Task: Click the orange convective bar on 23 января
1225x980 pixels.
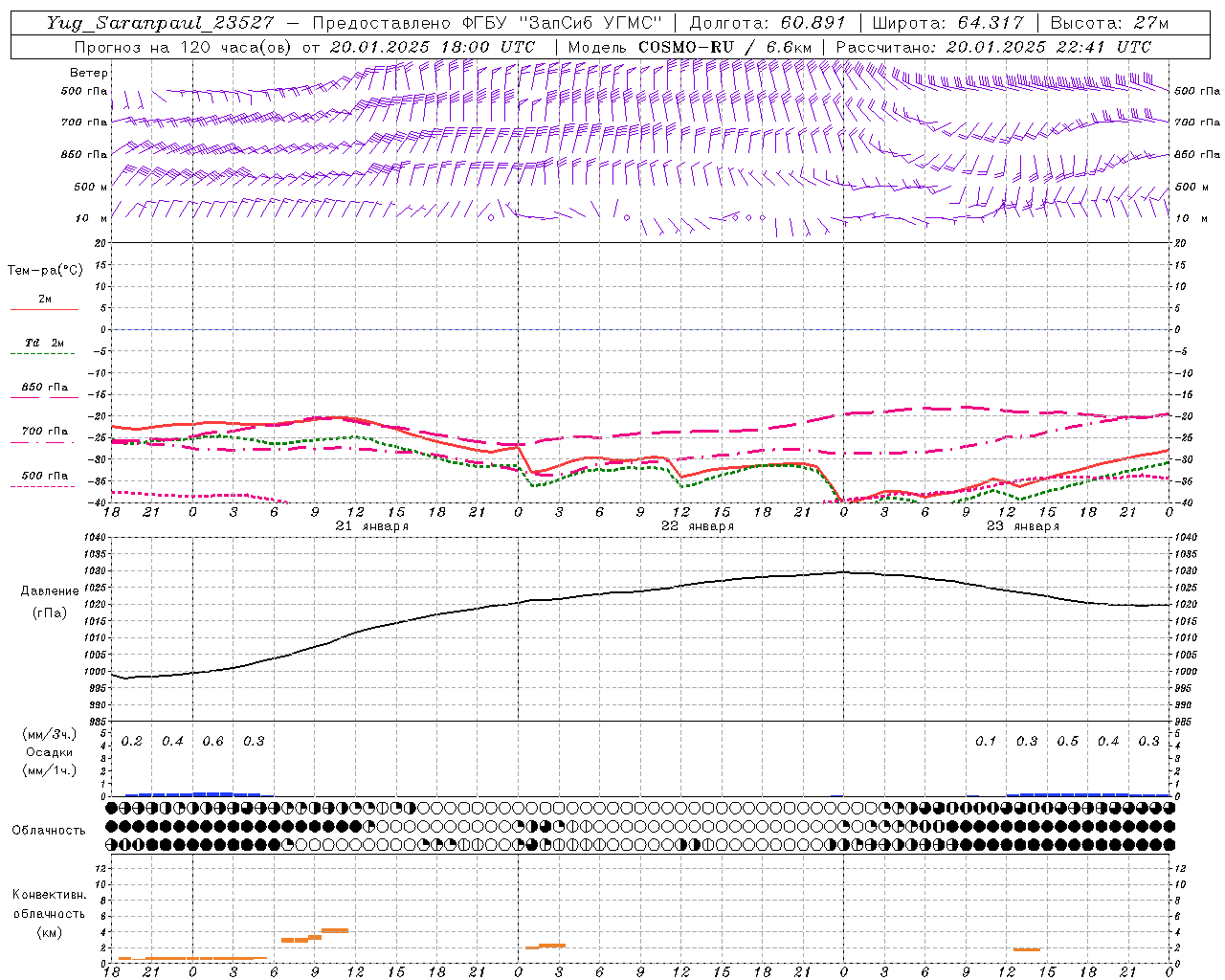Action: pos(1027,949)
